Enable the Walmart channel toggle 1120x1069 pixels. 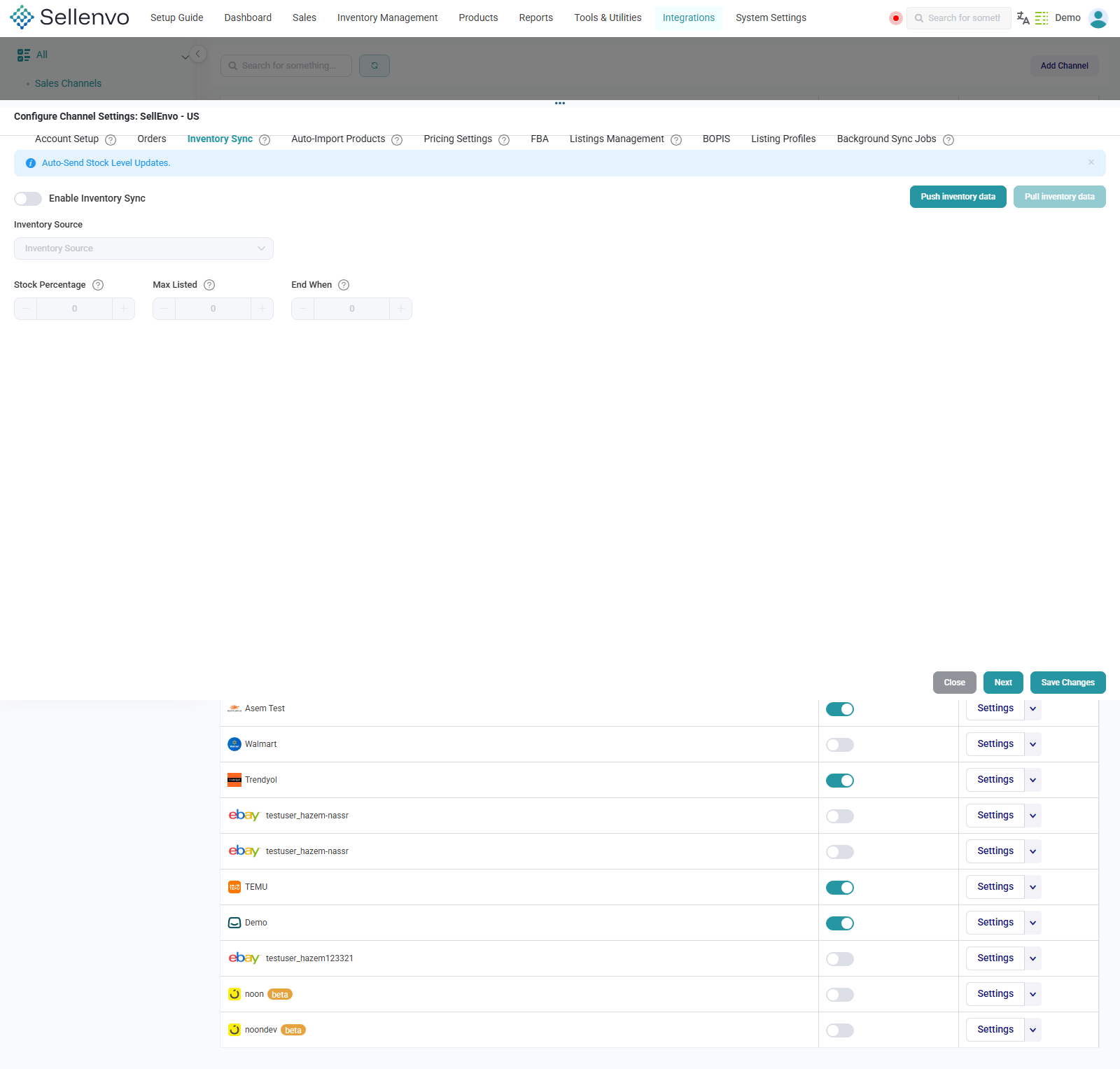tap(840, 745)
